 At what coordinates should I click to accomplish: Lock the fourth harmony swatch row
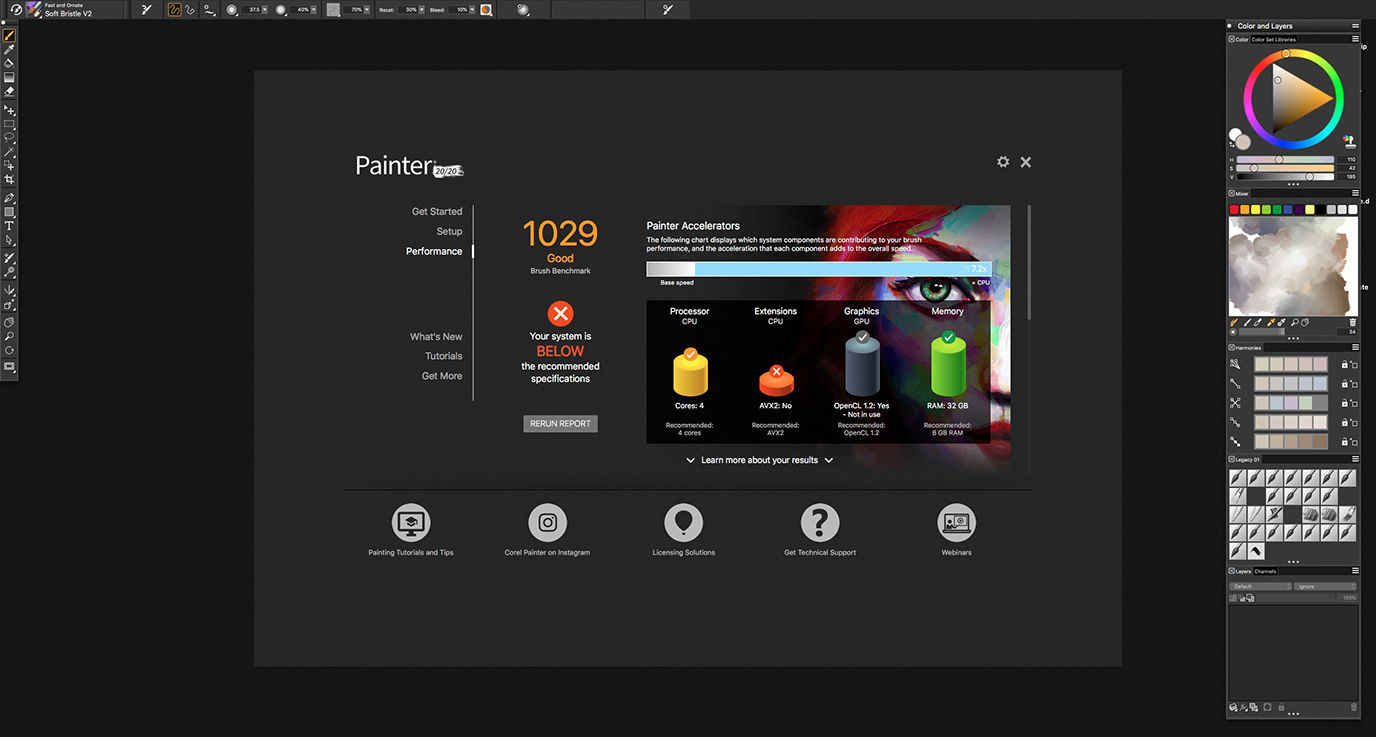(1344, 422)
